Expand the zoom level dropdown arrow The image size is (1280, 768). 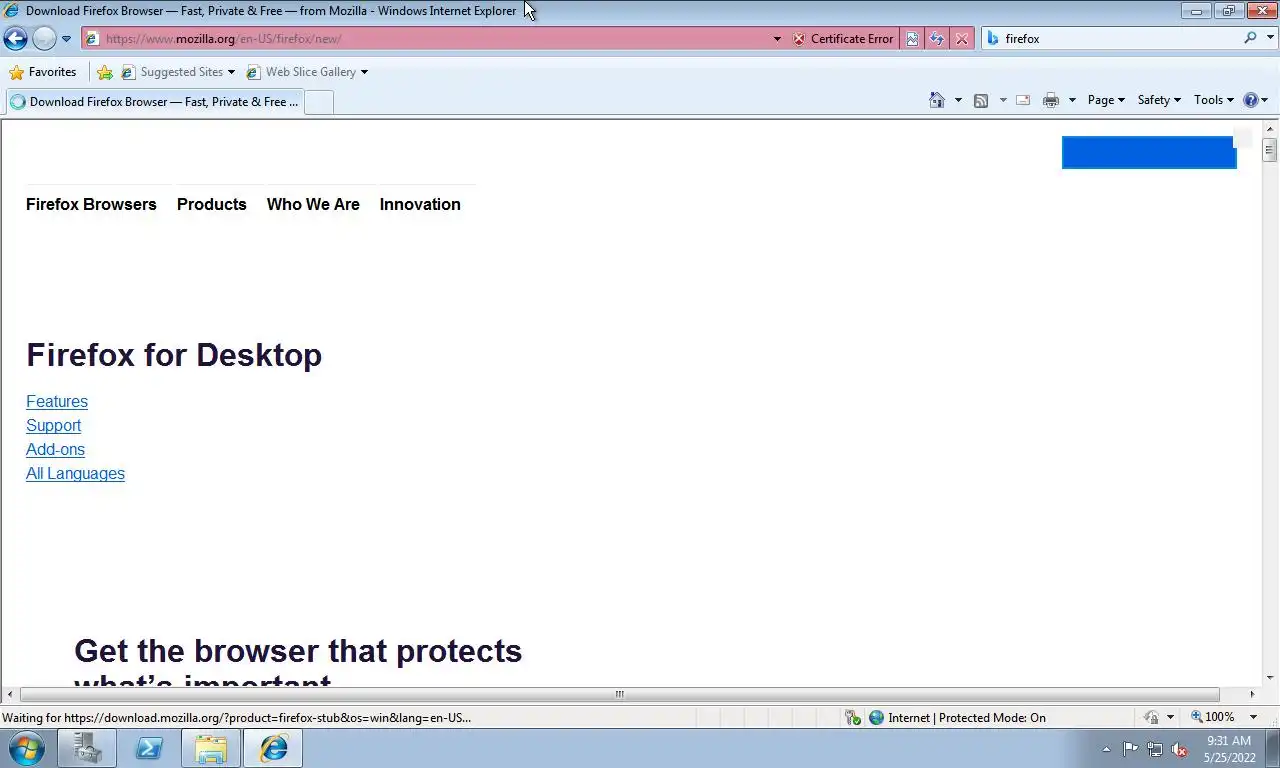(1256, 717)
